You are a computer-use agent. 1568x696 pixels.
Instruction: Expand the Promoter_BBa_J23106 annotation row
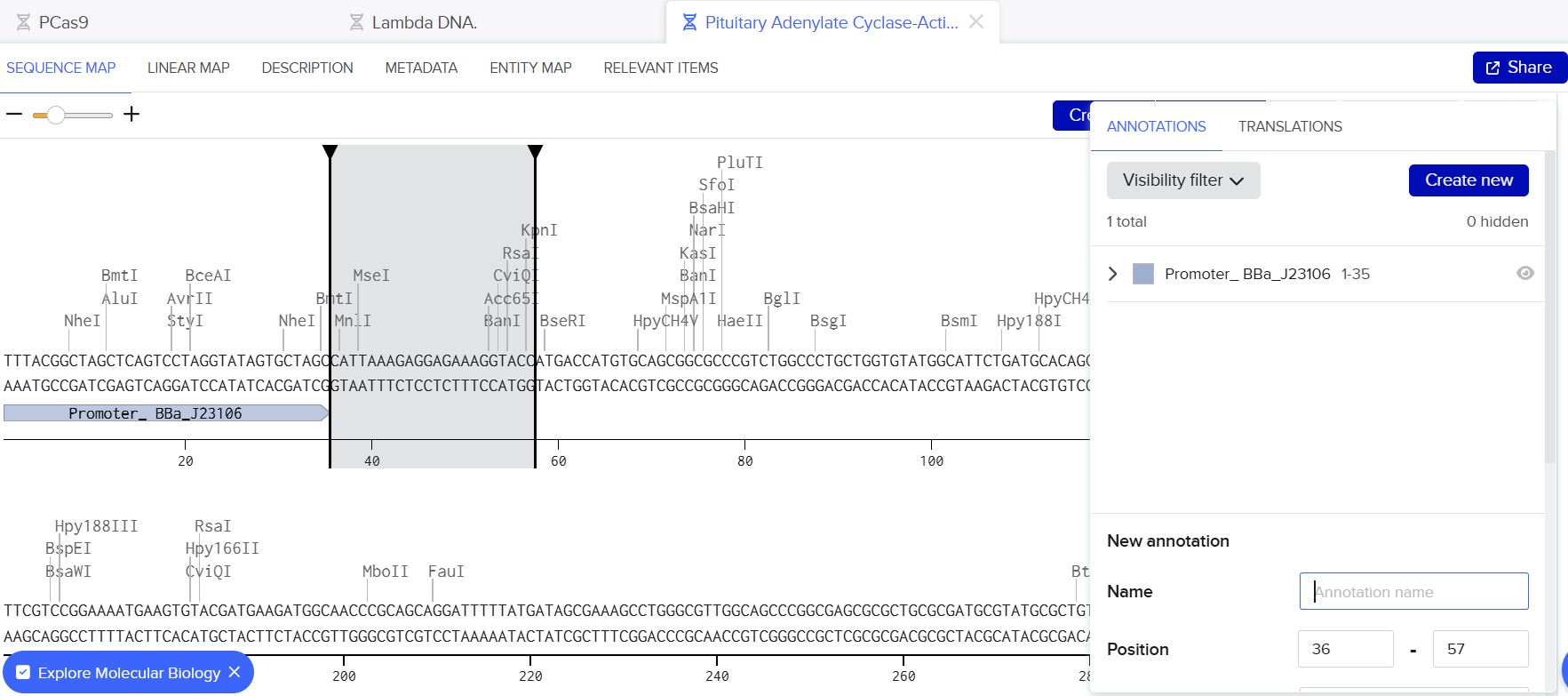pyautogui.click(x=1113, y=274)
